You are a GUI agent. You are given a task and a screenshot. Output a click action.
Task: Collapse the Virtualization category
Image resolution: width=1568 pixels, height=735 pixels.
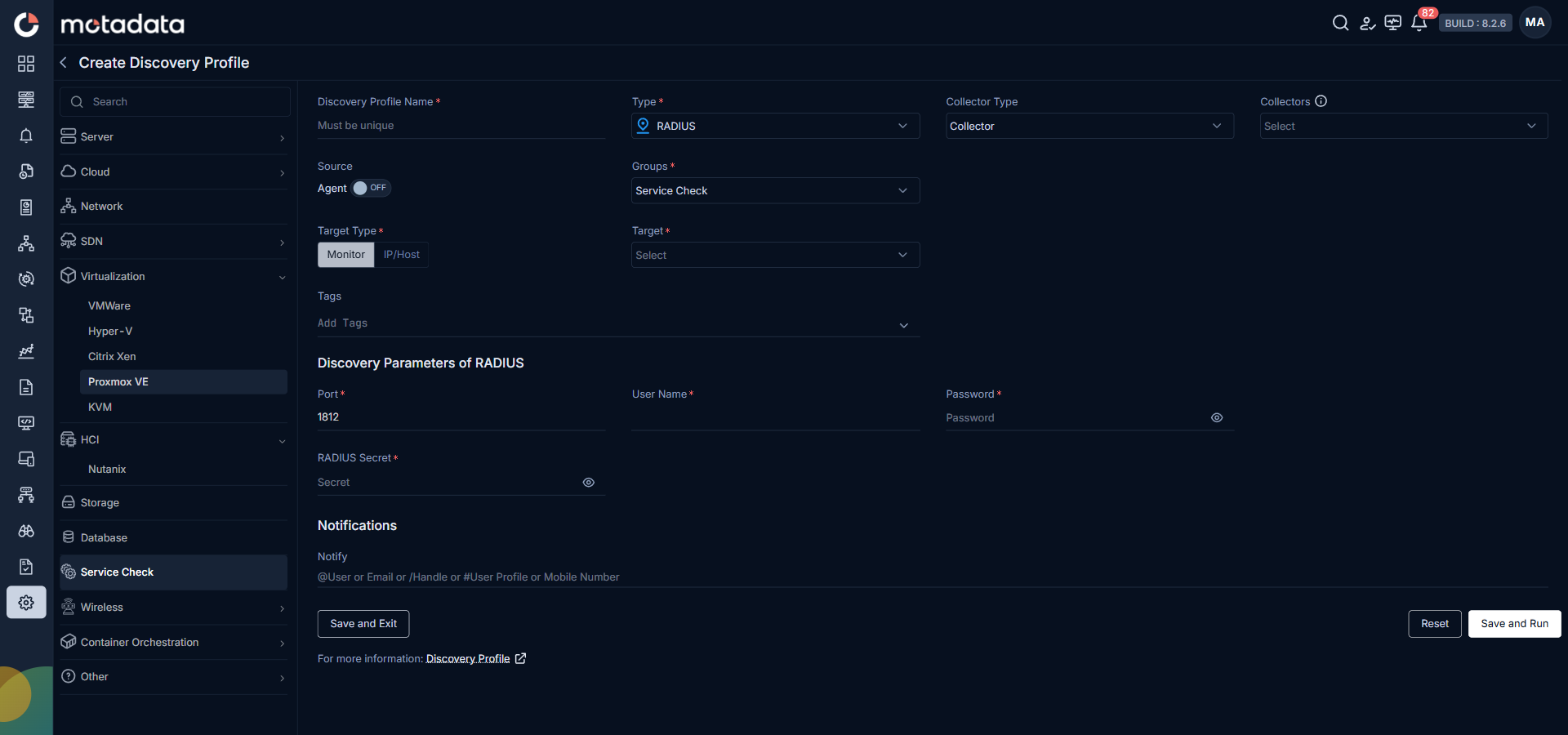coord(283,278)
